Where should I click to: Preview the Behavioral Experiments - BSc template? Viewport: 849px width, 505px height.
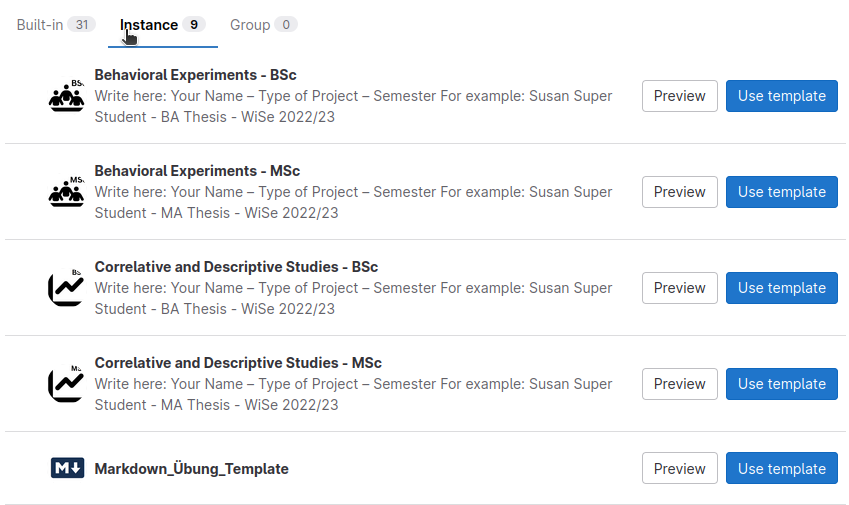(680, 96)
